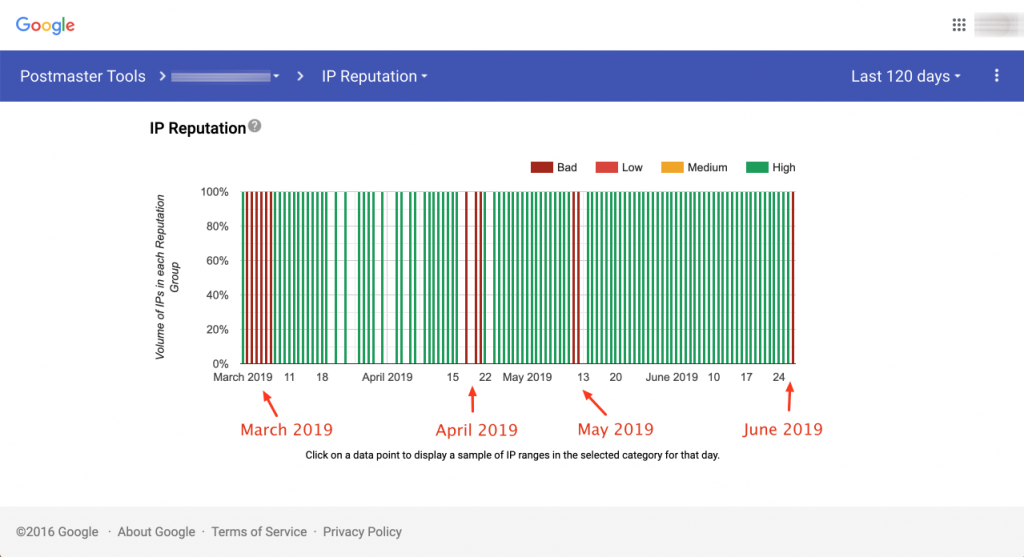Expand the blurred domain dropdown
Image resolution: width=1024 pixels, height=557 pixels.
(225, 76)
